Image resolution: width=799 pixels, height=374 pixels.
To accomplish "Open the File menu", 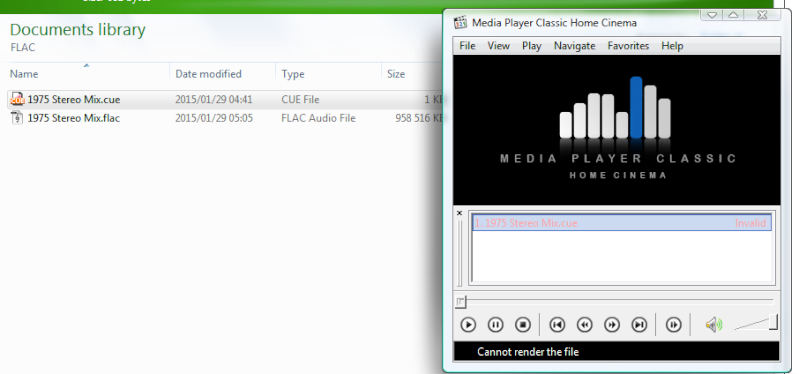I will pos(467,46).
